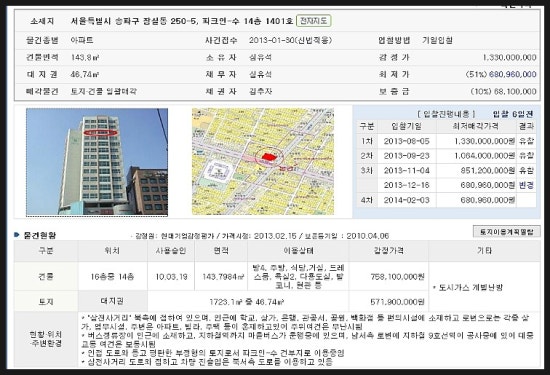Open the apartment building photo thumbnail

pos(97,162)
